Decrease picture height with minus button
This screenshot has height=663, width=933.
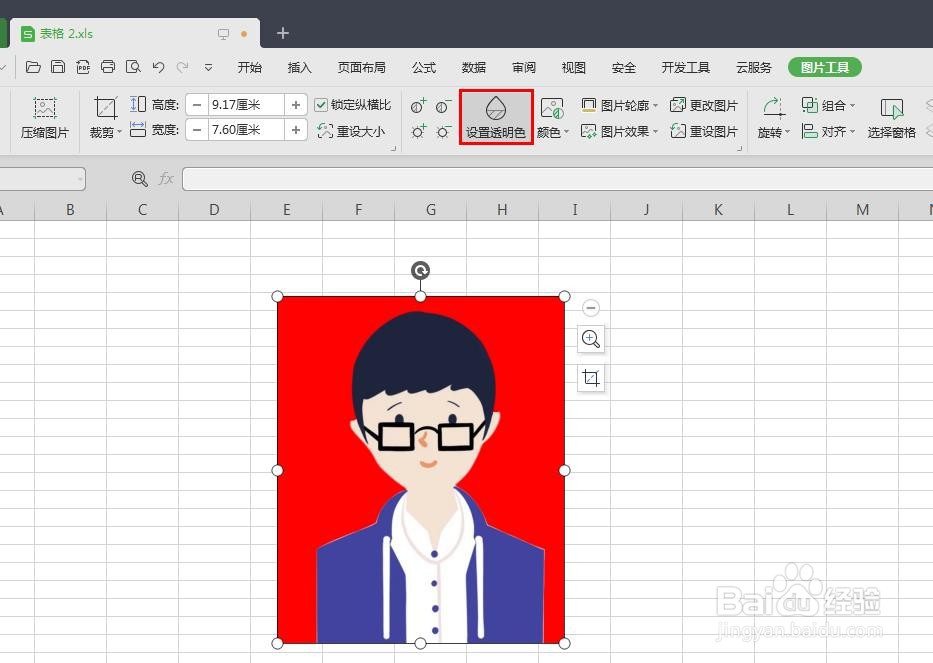(197, 105)
